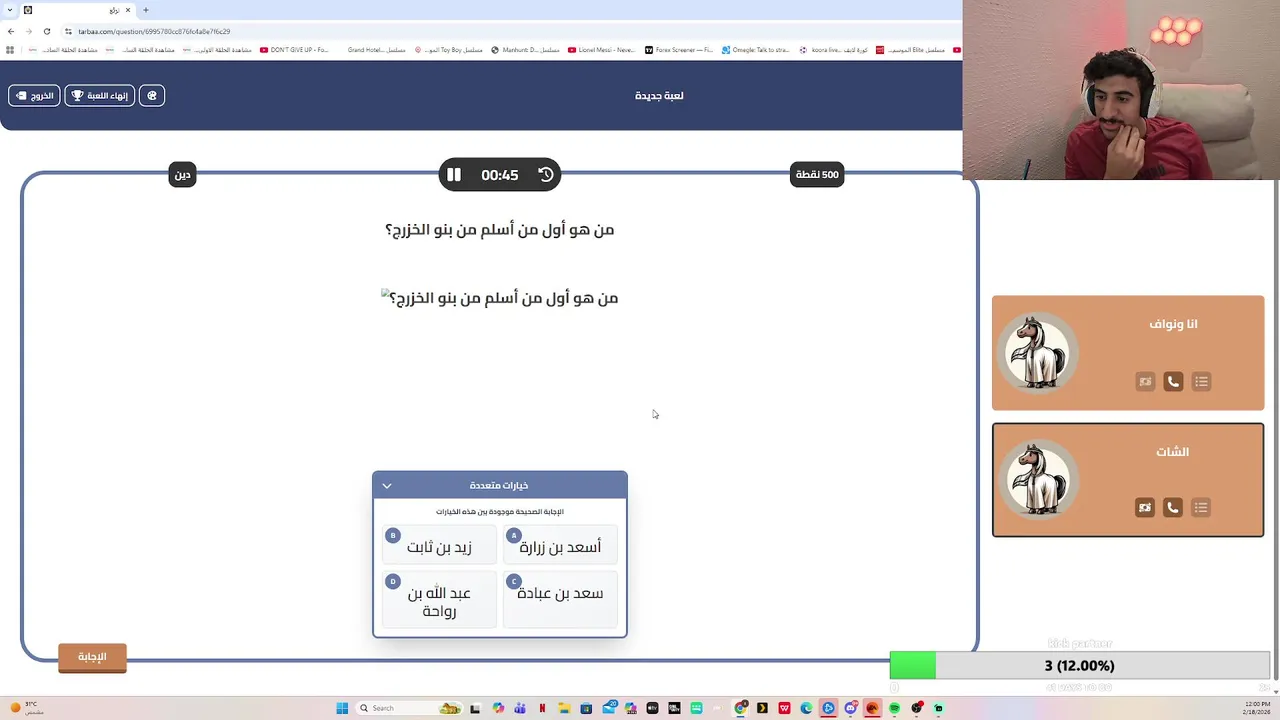This screenshot has height=720, width=1280.
Task: Click the انا ونواف team horse avatar
Action: pyautogui.click(x=1038, y=352)
